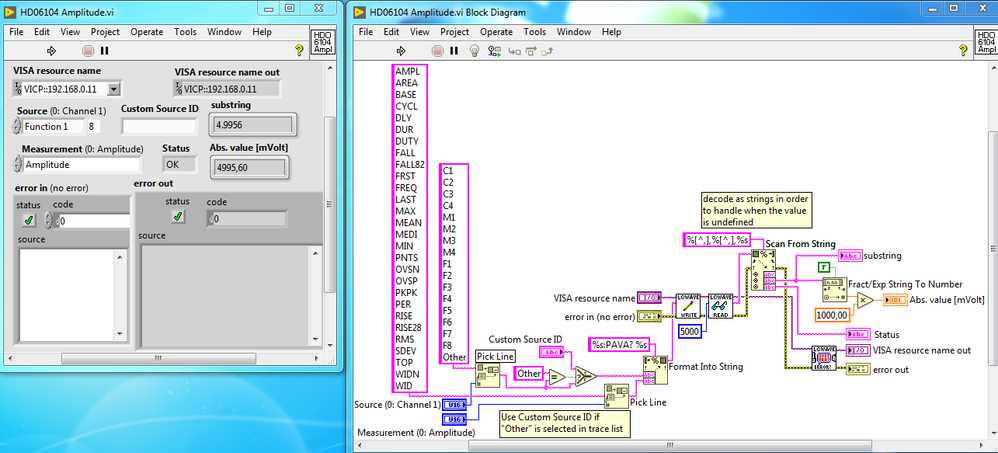Open the Edit menu in Block Diagram
Image resolution: width=998 pixels, height=453 pixels.
(391, 32)
